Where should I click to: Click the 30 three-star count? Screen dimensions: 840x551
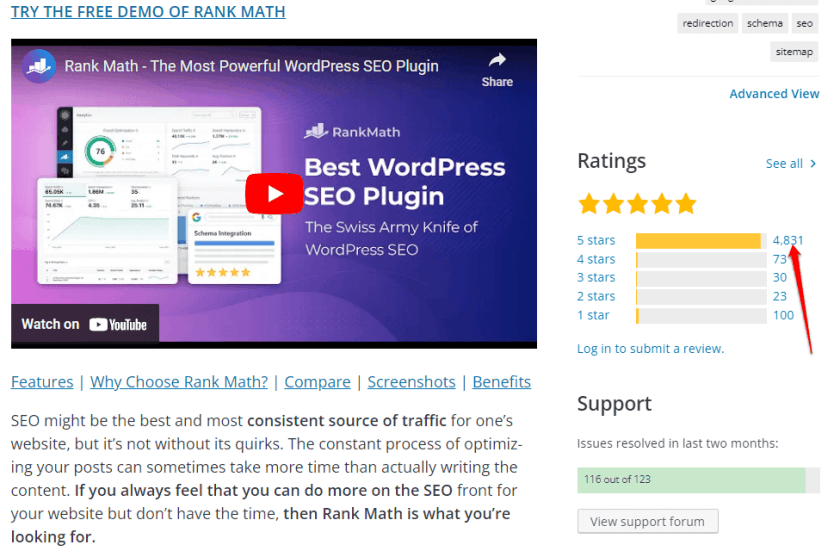point(779,277)
